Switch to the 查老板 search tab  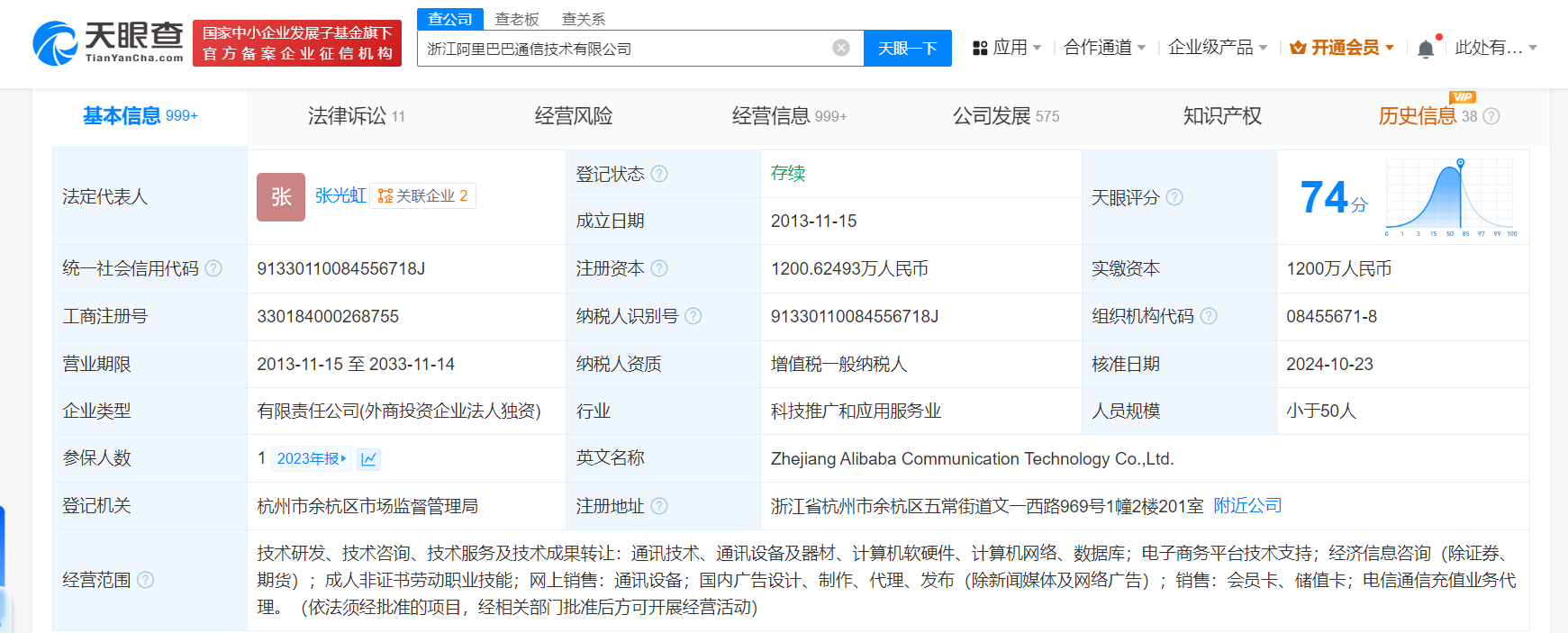pos(517,19)
